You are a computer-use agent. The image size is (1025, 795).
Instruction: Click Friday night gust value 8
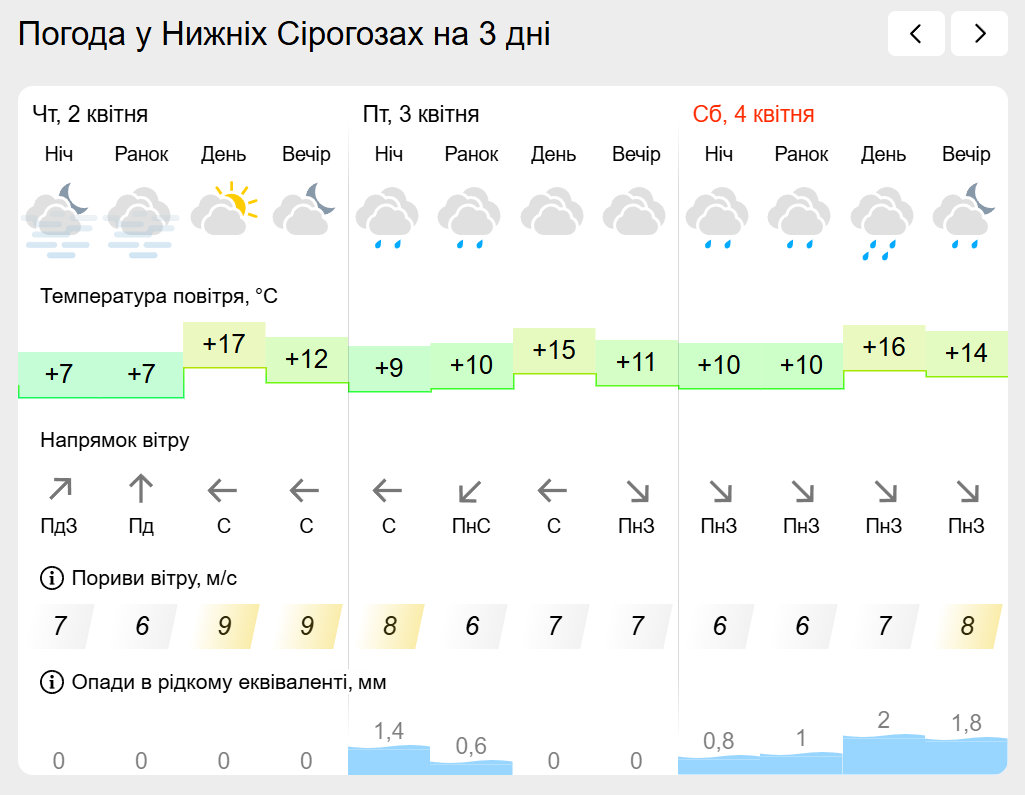click(x=389, y=627)
